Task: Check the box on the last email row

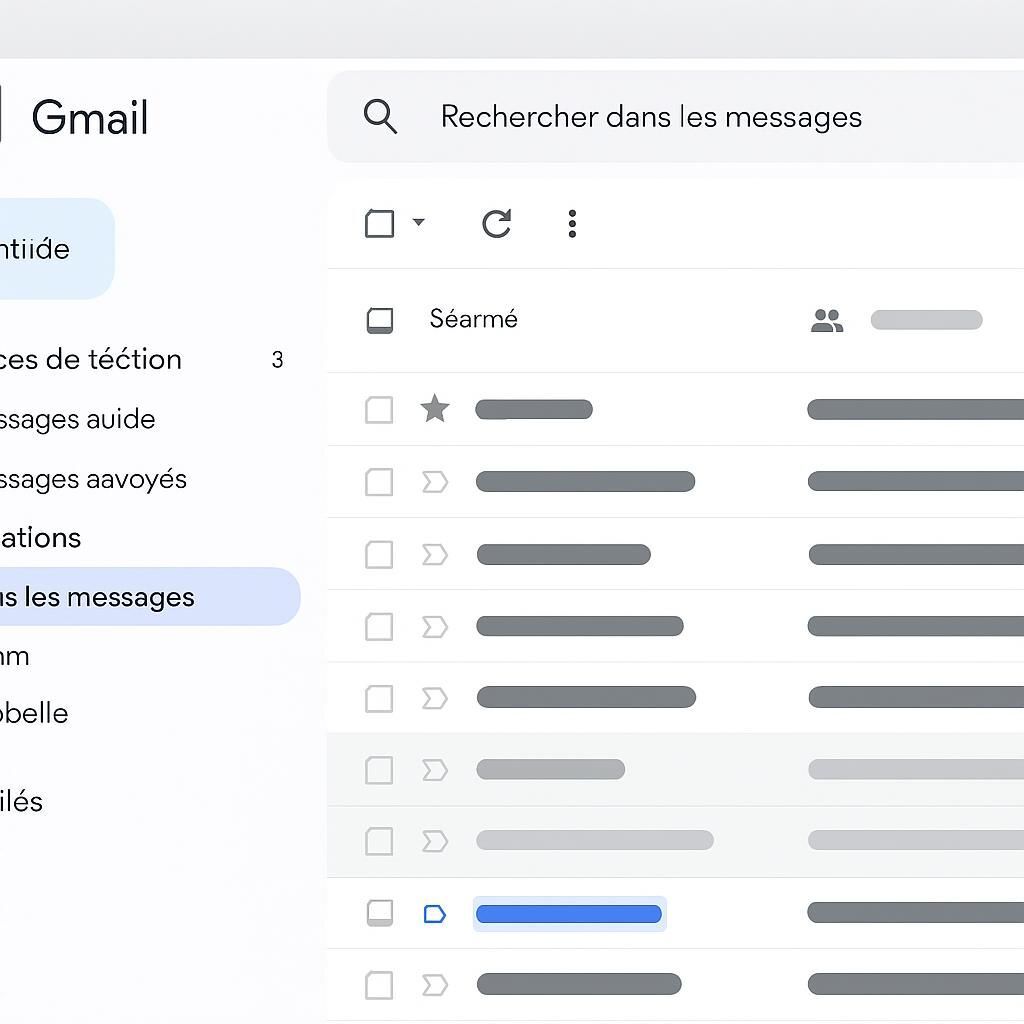Action: click(x=379, y=985)
